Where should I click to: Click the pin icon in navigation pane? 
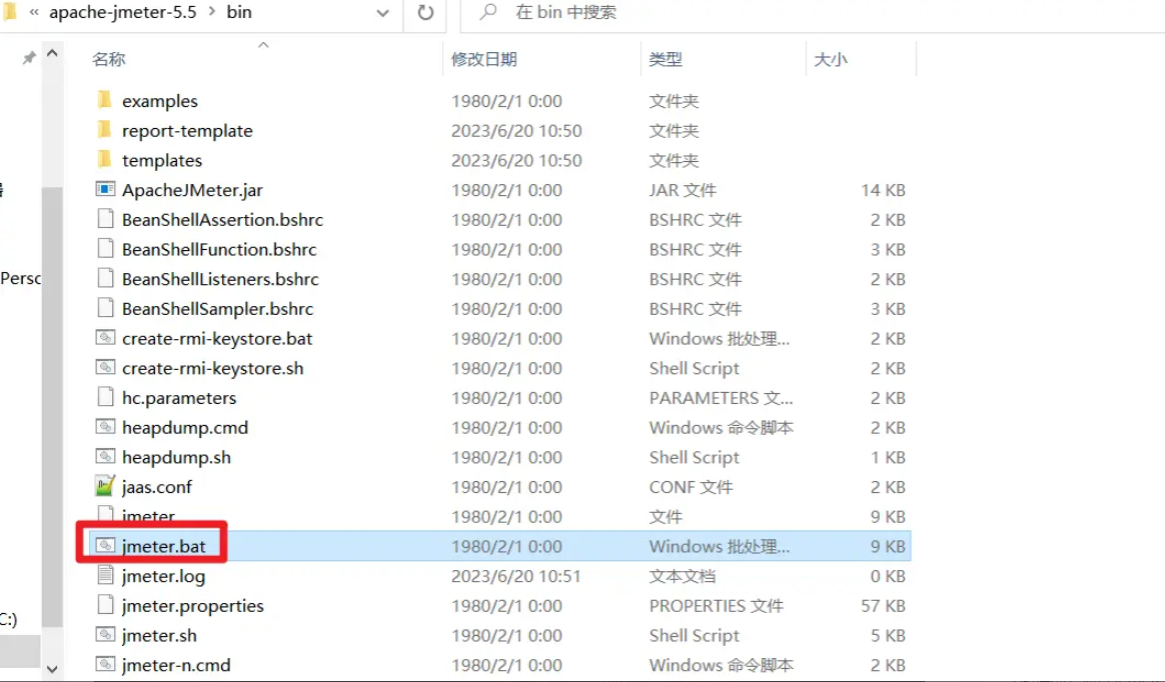(28, 58)
